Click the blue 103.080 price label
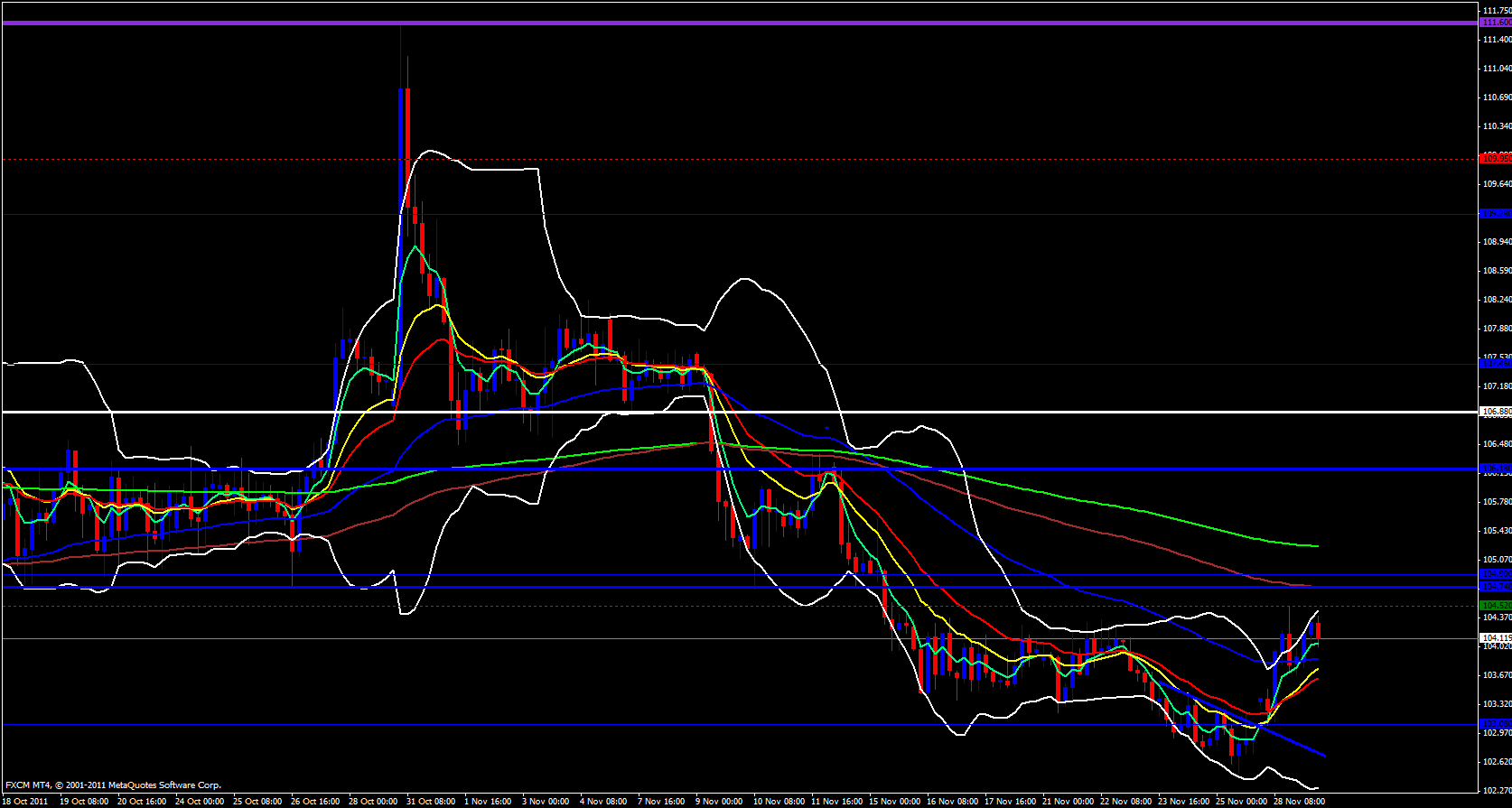The width and height of the screenshot is (1512, 808). (1496, 724)
